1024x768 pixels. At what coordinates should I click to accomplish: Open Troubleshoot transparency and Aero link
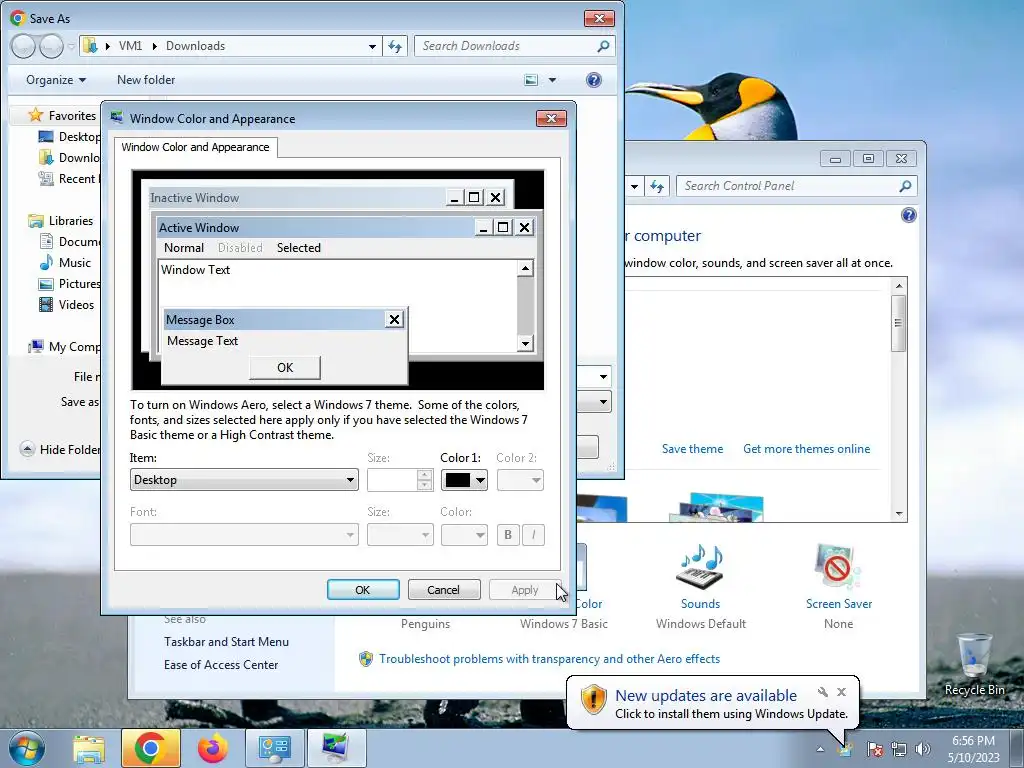549,659
